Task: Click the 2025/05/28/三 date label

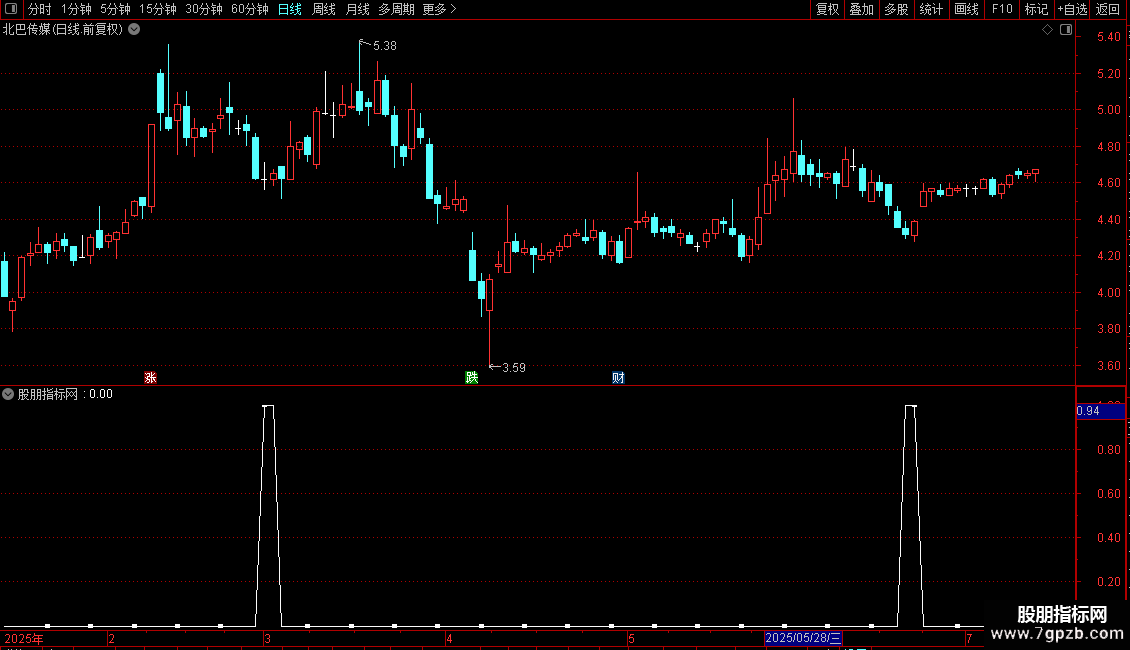Action: click(803, 638)
